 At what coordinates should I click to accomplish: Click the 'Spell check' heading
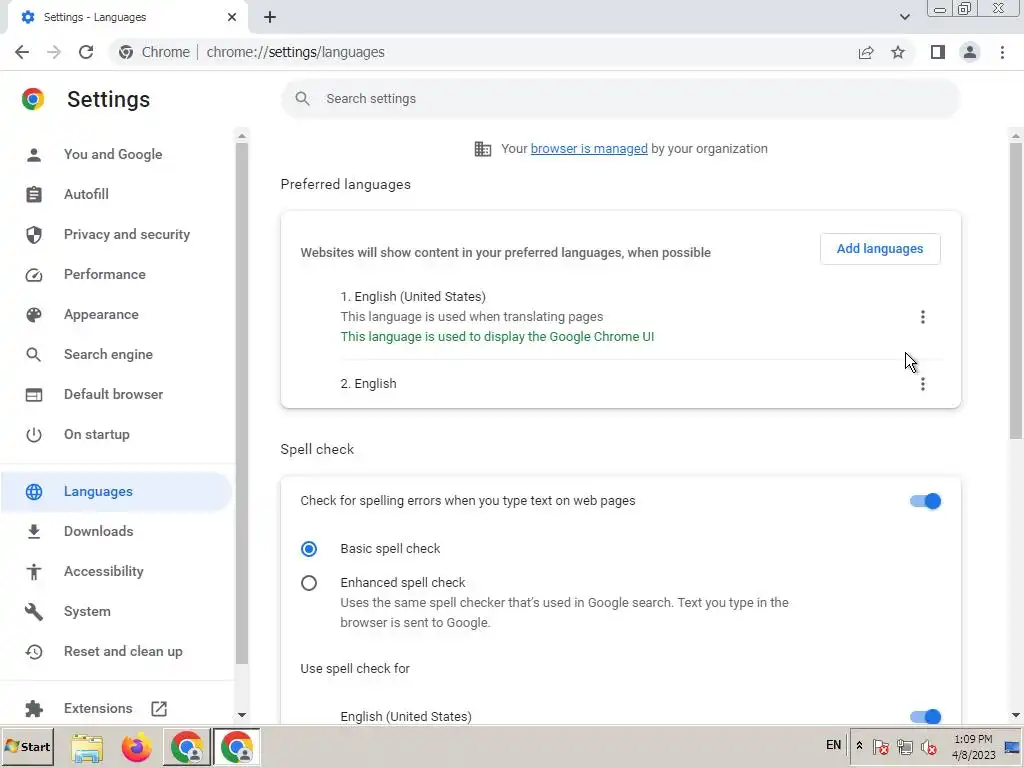coord(317,450)
